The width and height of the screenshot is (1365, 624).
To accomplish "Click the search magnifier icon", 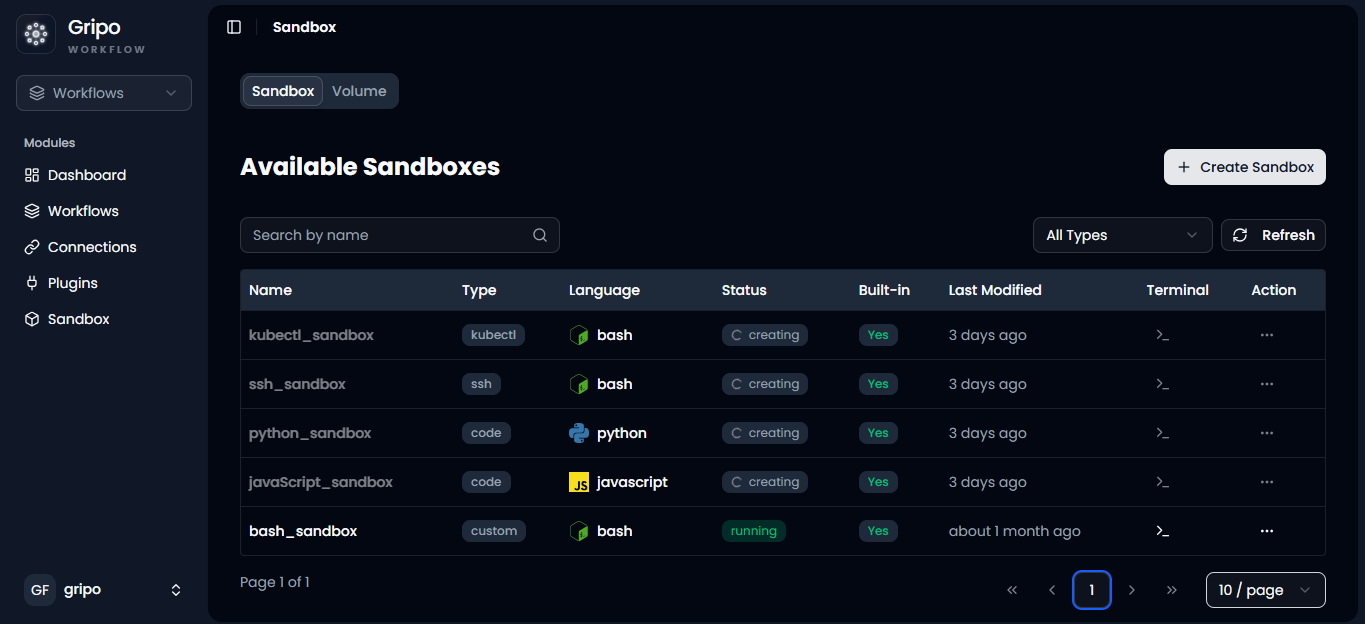I will pos(540,235).
